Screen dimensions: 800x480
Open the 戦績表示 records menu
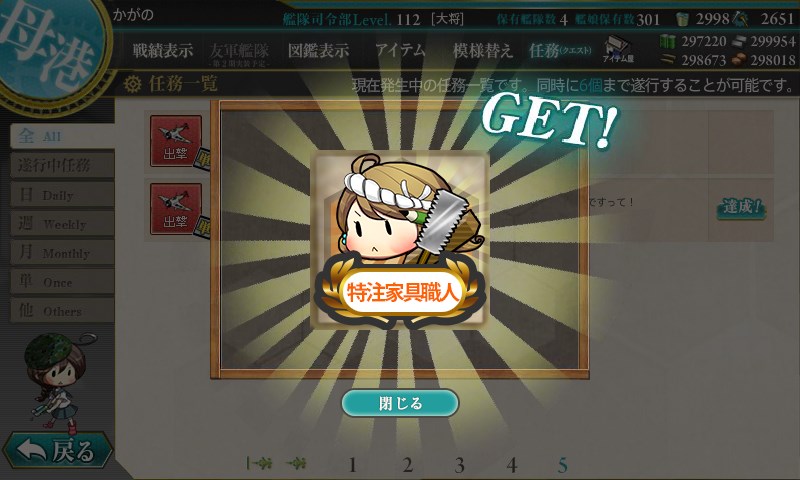click(x=163, y=50)
